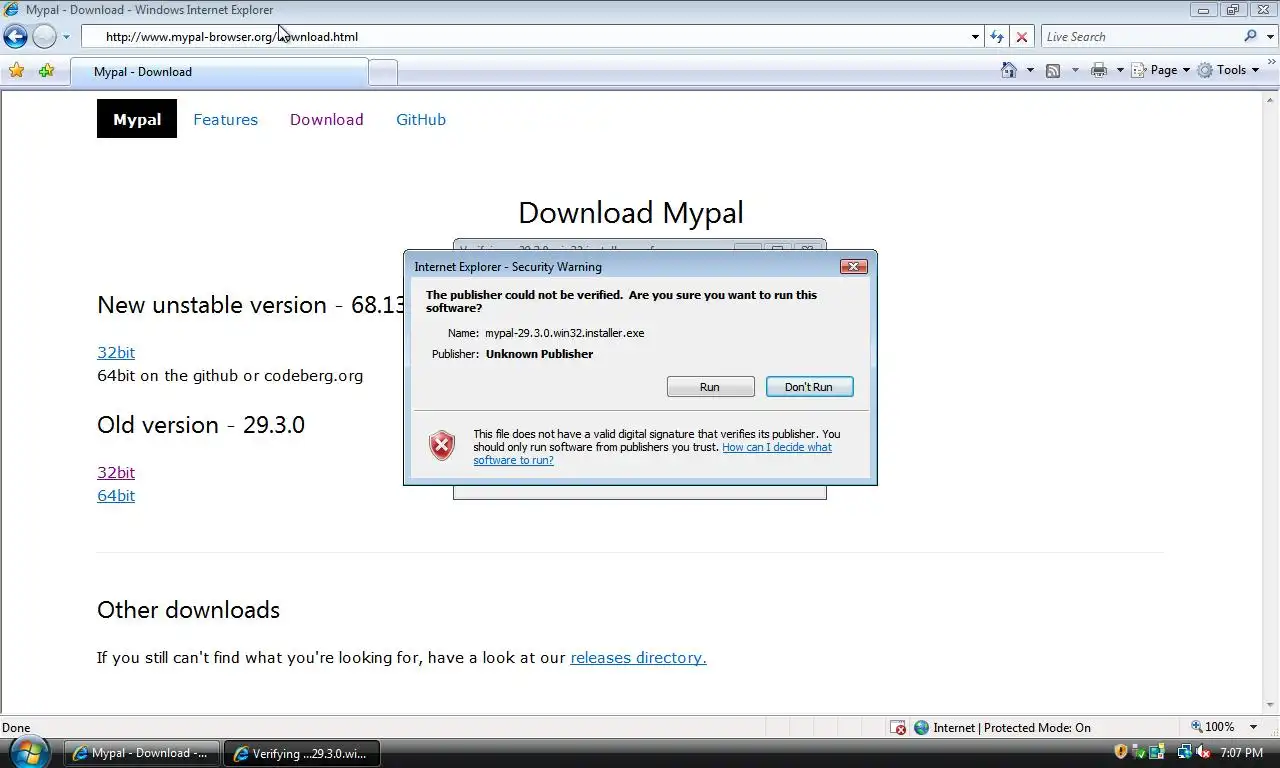Image resolution: width=1280 pixels, height=768 pixels.
Task: Click the page vertical scrollbar down arrow
Action: coord(1272,706)
